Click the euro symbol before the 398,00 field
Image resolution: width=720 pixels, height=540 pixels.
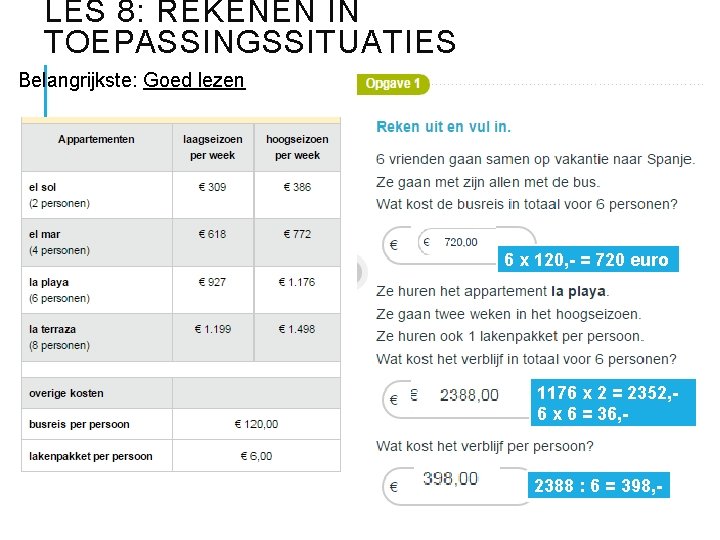tap(393, 488)
